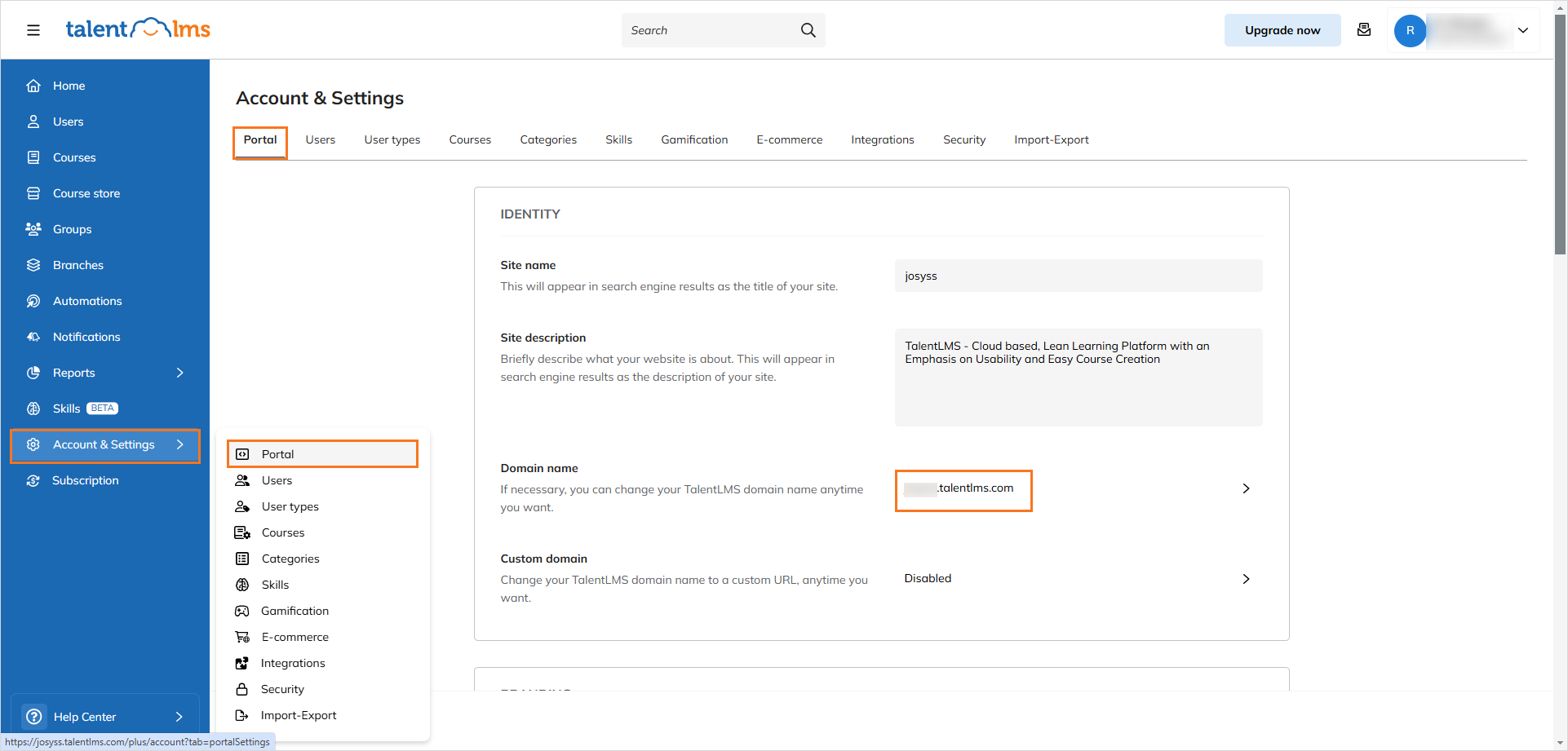This screenshot has height=751, width=1568.
Task: Switch to the Categories tab
Action: coord(548,140)
